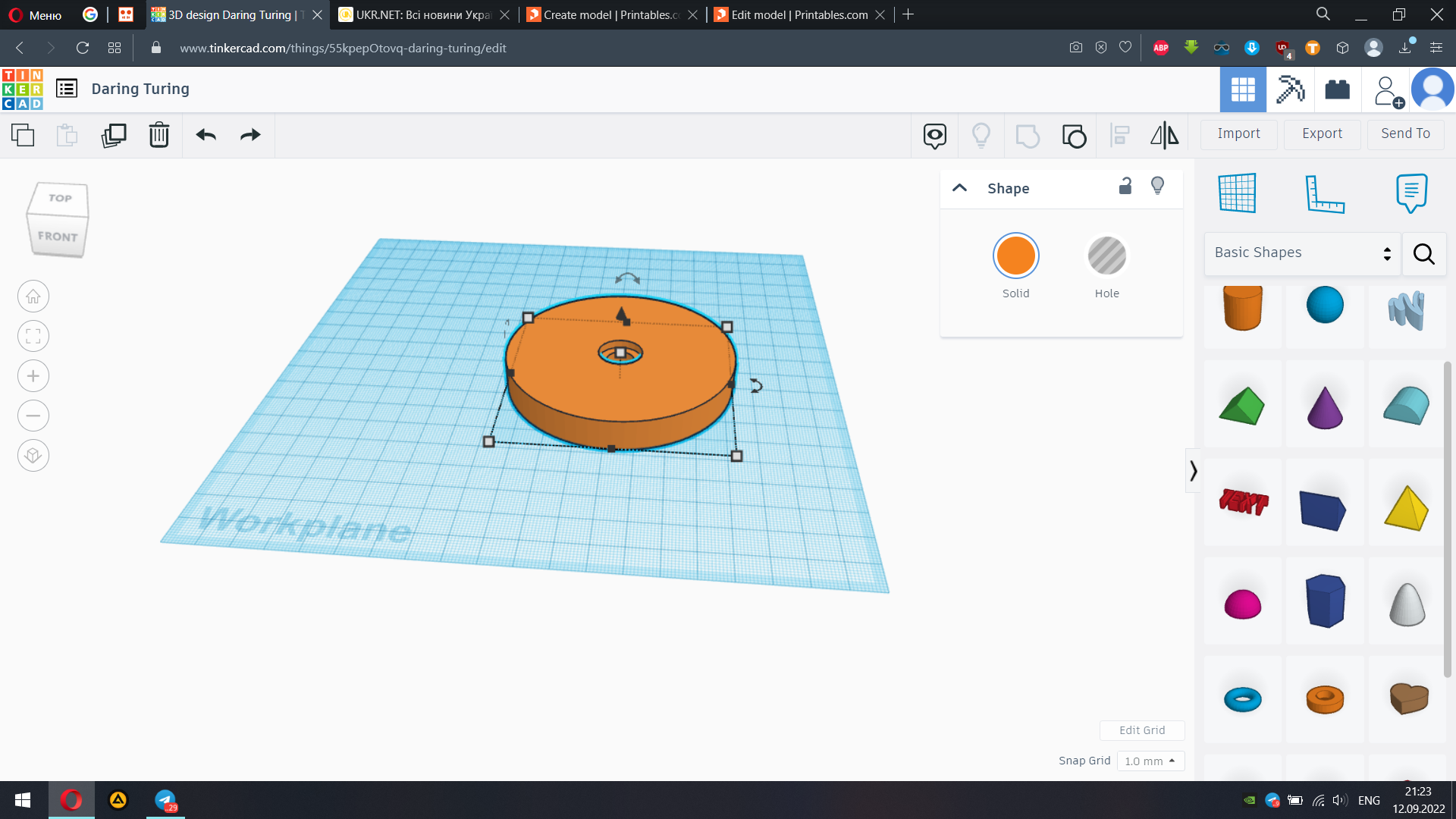Toggle shape visibility with the lightbulb icon
The width and height of the screenshot is (1456, 819).
tap(1157, 185)
